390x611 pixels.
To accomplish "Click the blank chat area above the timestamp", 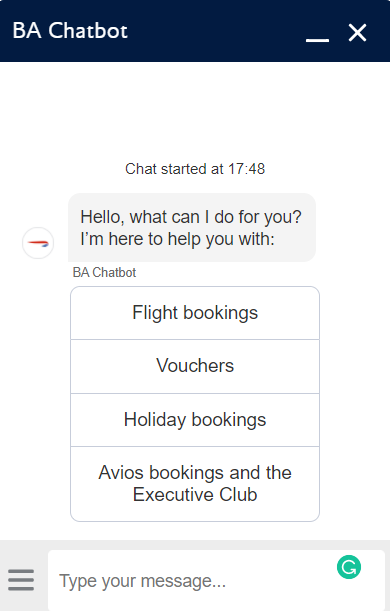I will pyautogui.click(x=195, y=111).
